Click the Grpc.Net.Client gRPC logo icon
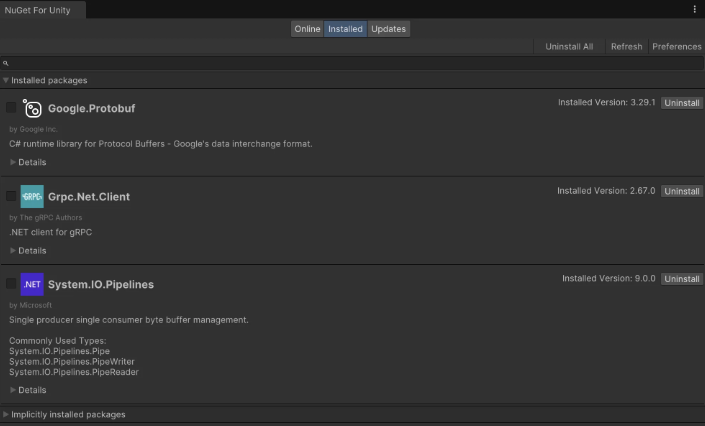Viewport: 705px width, 426px height. (32, 197)
